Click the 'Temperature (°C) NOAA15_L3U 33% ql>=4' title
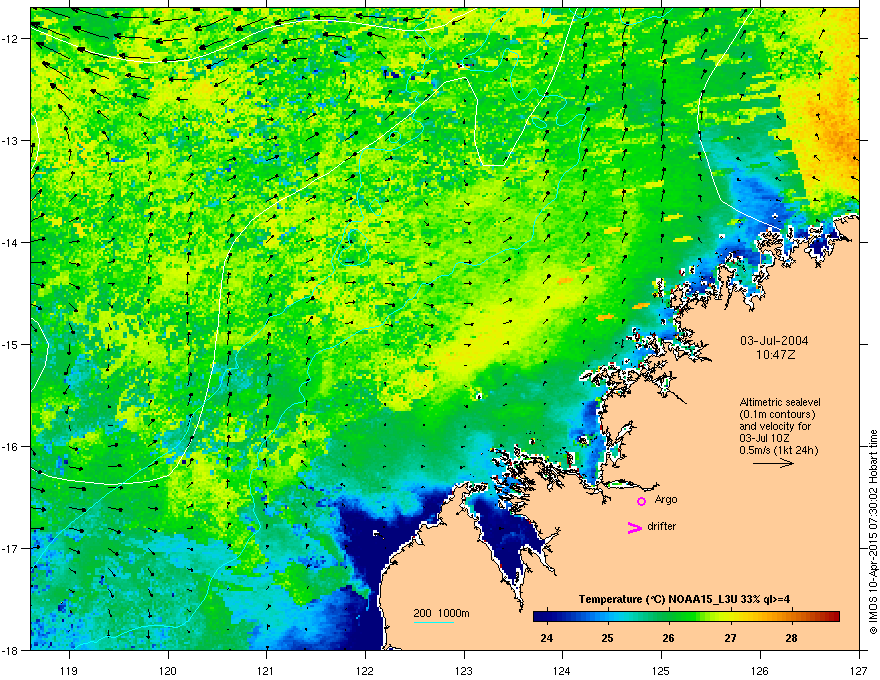Viewport: 880px width, 680px height. (684, 599)
